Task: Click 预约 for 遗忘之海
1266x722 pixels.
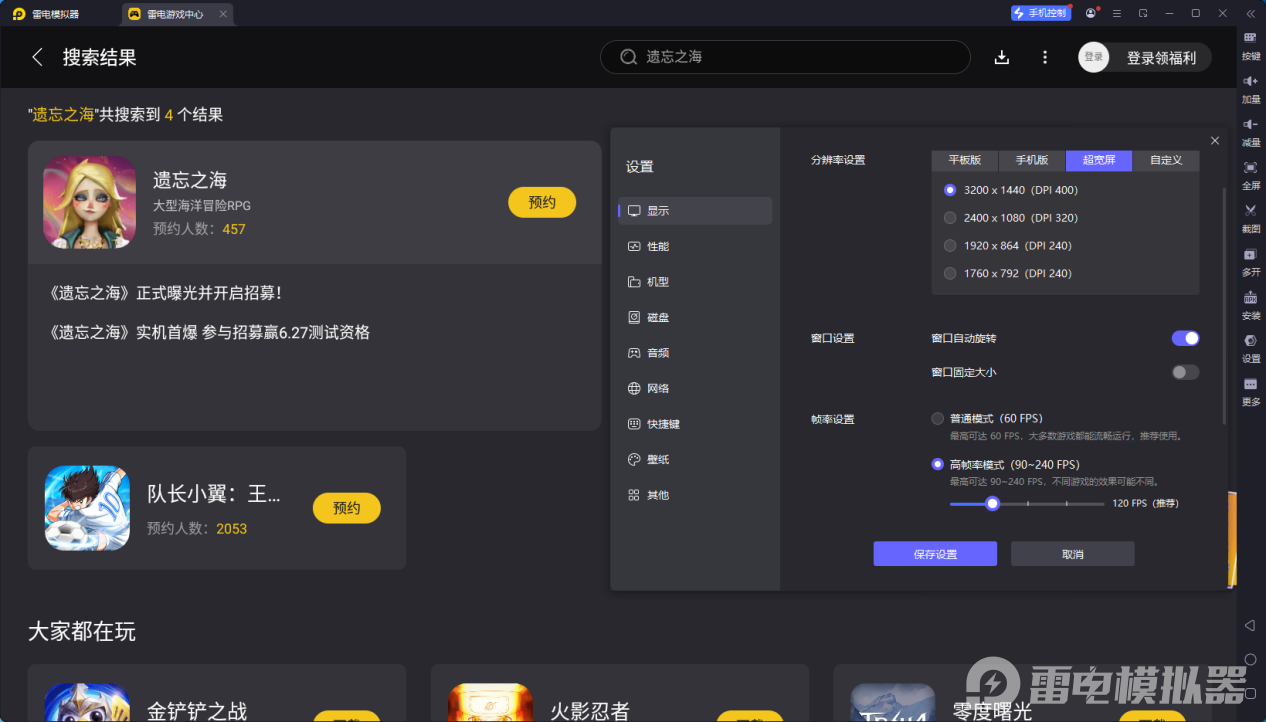Action: pos(542,202)
